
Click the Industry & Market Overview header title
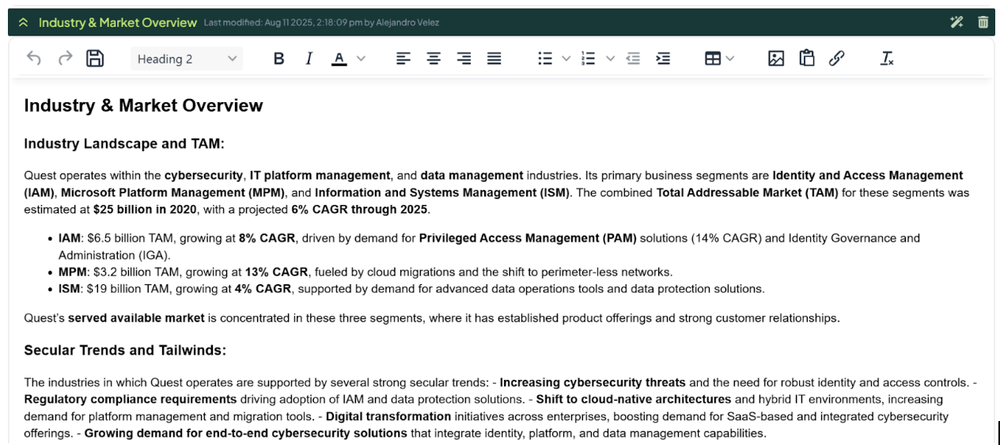click(x=118, y=22)
